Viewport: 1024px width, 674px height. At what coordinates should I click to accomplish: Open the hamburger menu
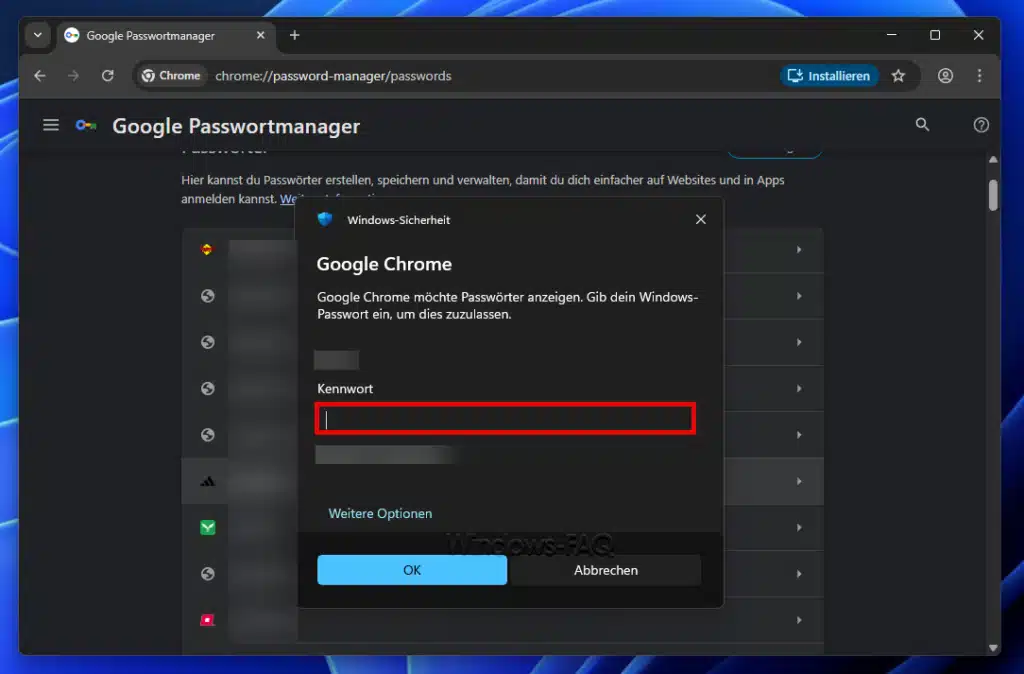pos(51,124)
